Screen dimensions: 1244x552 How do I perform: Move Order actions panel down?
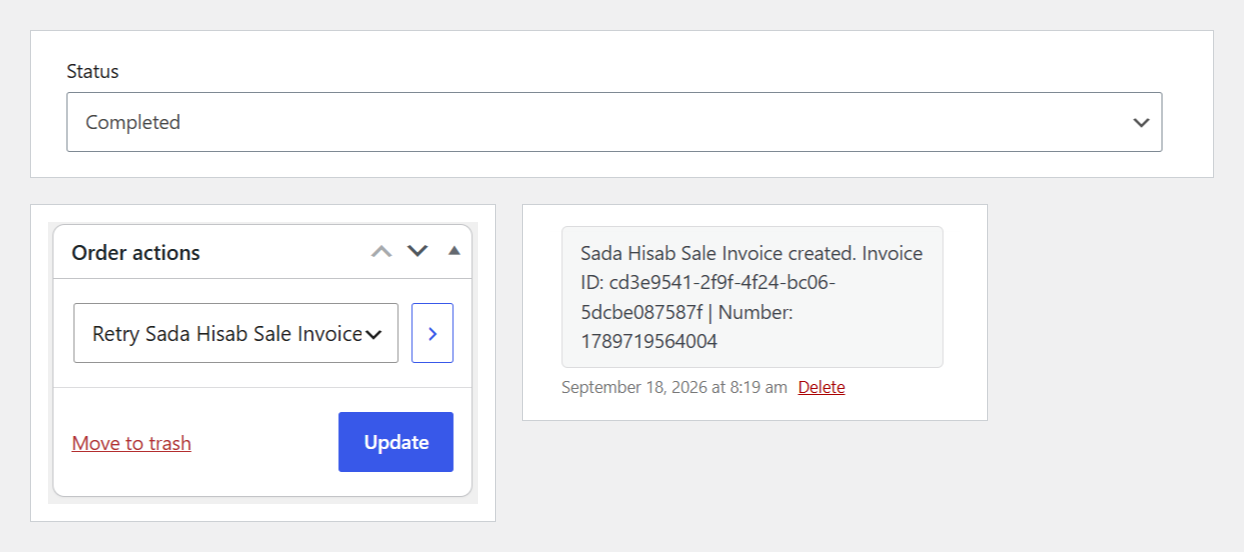[418, 251]
